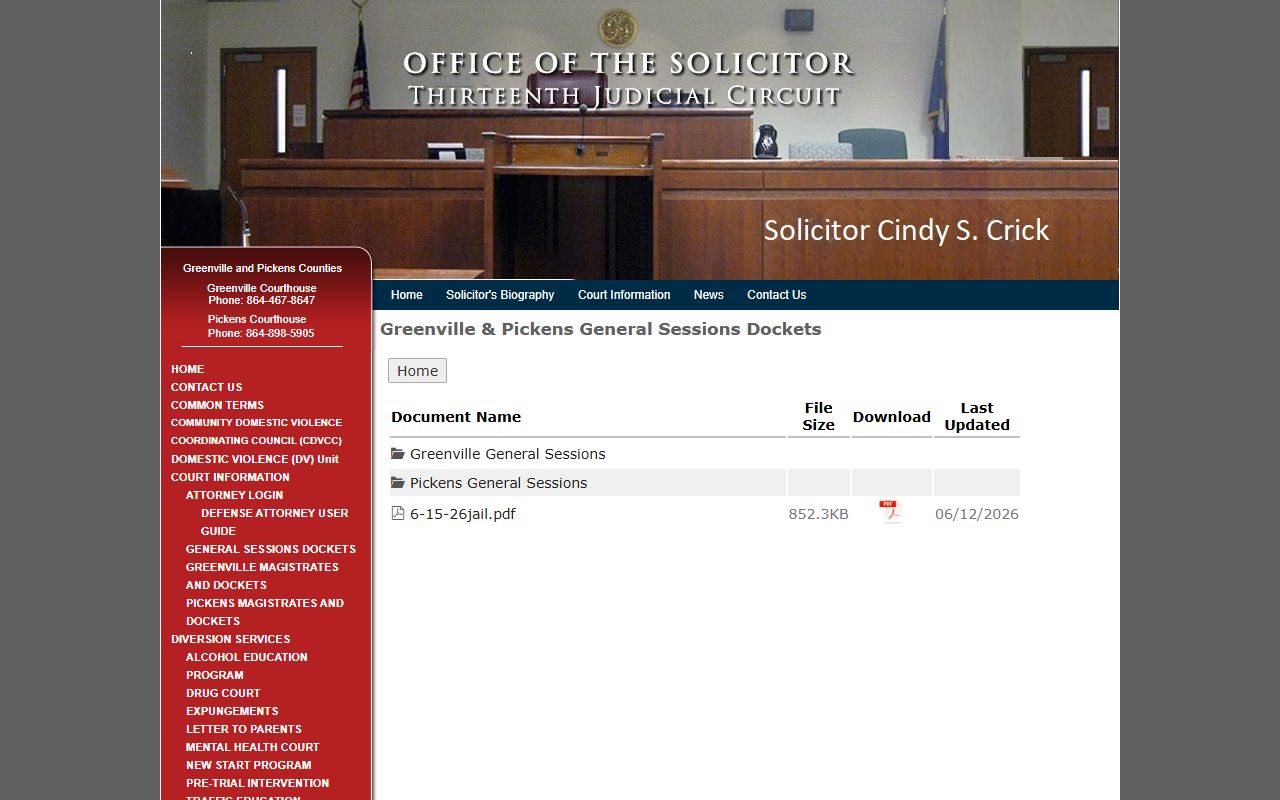1280x800 pixels.
Task: Open LETTER TO PARENTS link
Action: tap(243, 729)
